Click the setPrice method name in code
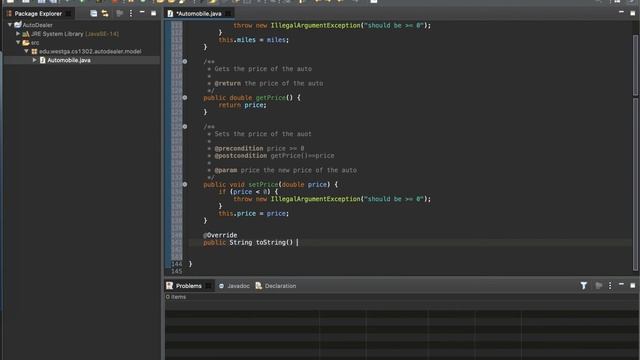This screenshot has height=360, width=640. point(263,184)
